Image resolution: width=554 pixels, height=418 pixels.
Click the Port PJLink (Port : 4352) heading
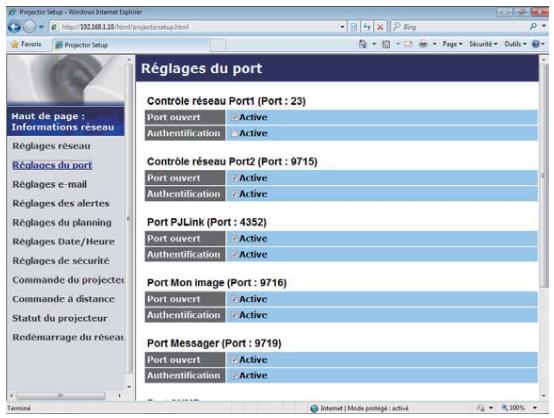point(207,222)
